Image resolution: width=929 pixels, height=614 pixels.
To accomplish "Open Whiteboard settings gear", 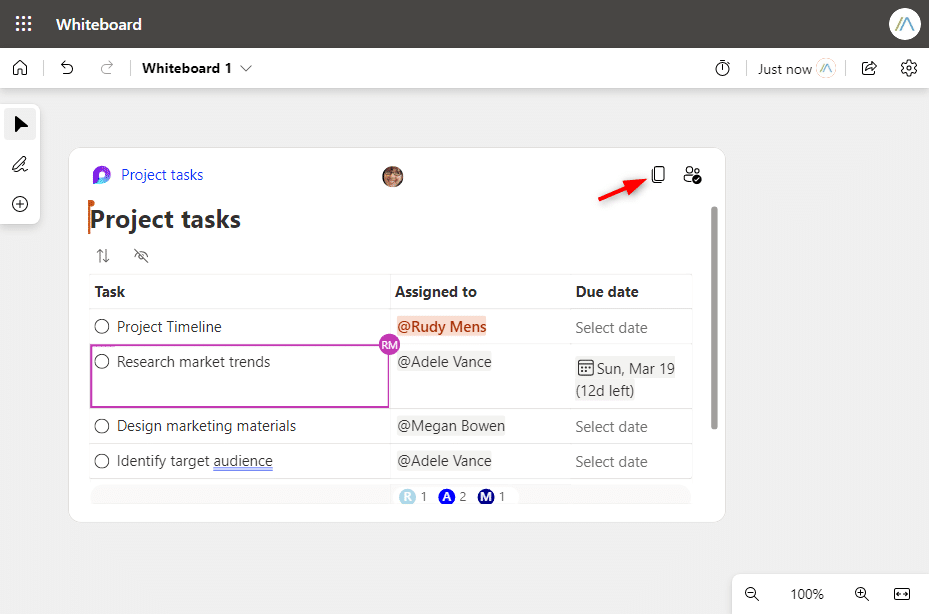I will tap(908, 68).
